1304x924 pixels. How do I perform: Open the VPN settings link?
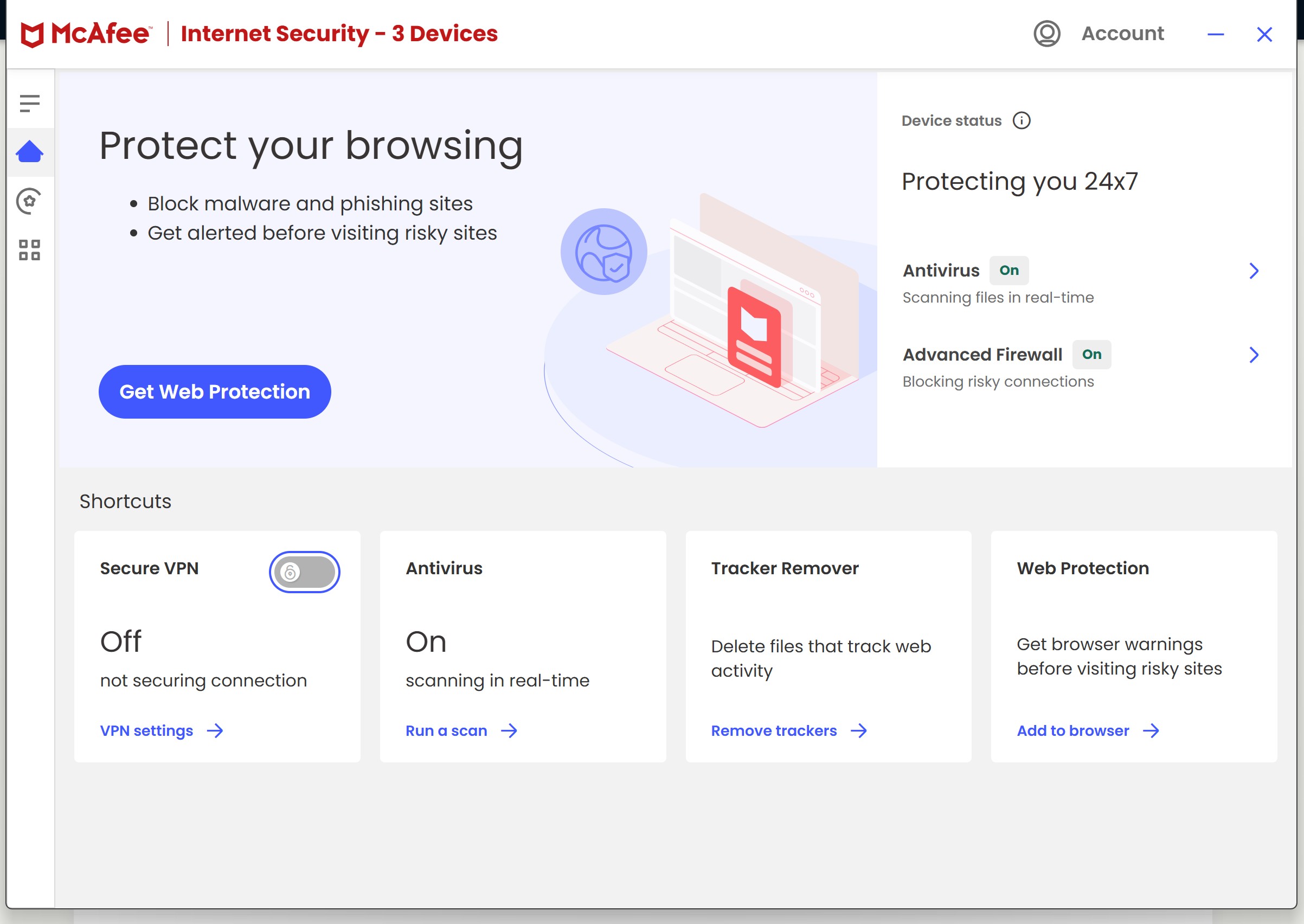(x=147, y=730)
